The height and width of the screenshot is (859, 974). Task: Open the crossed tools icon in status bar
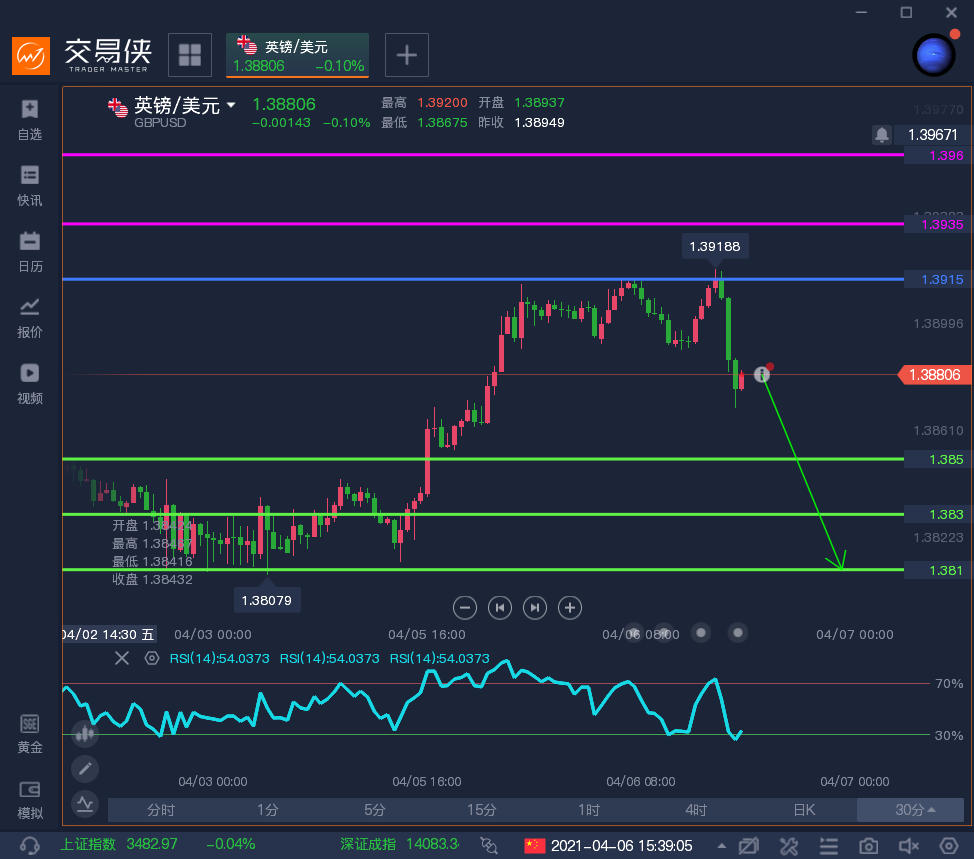[x=789, y=845]
